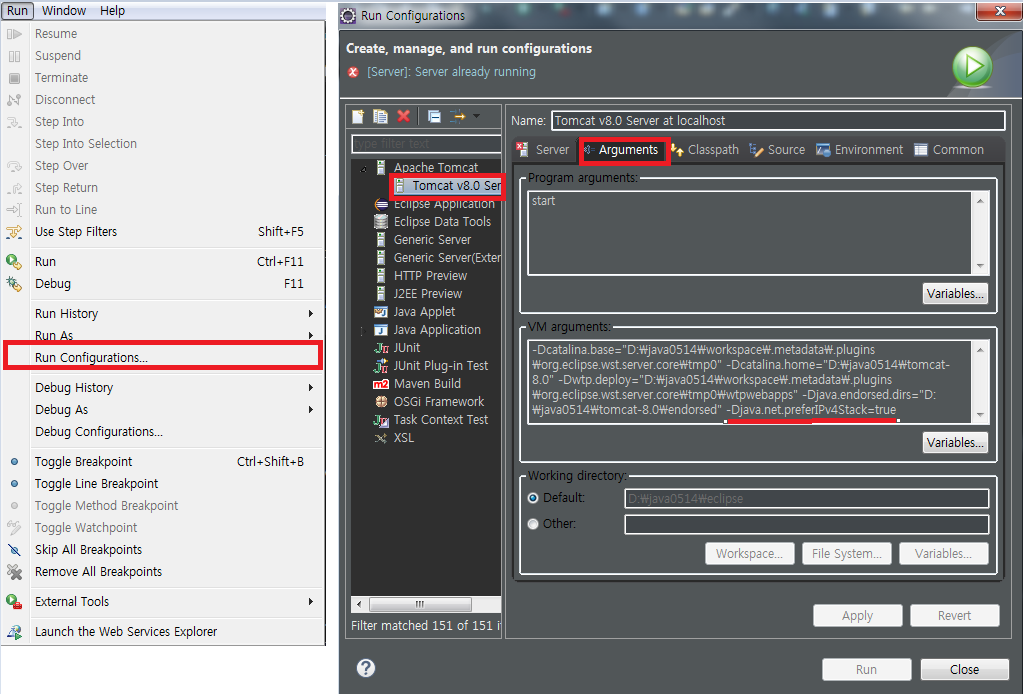Image resolution: width=1023 pixels, height=694 pixels.
Task: Click the XSL configuration icon
Action: point(381,438)
